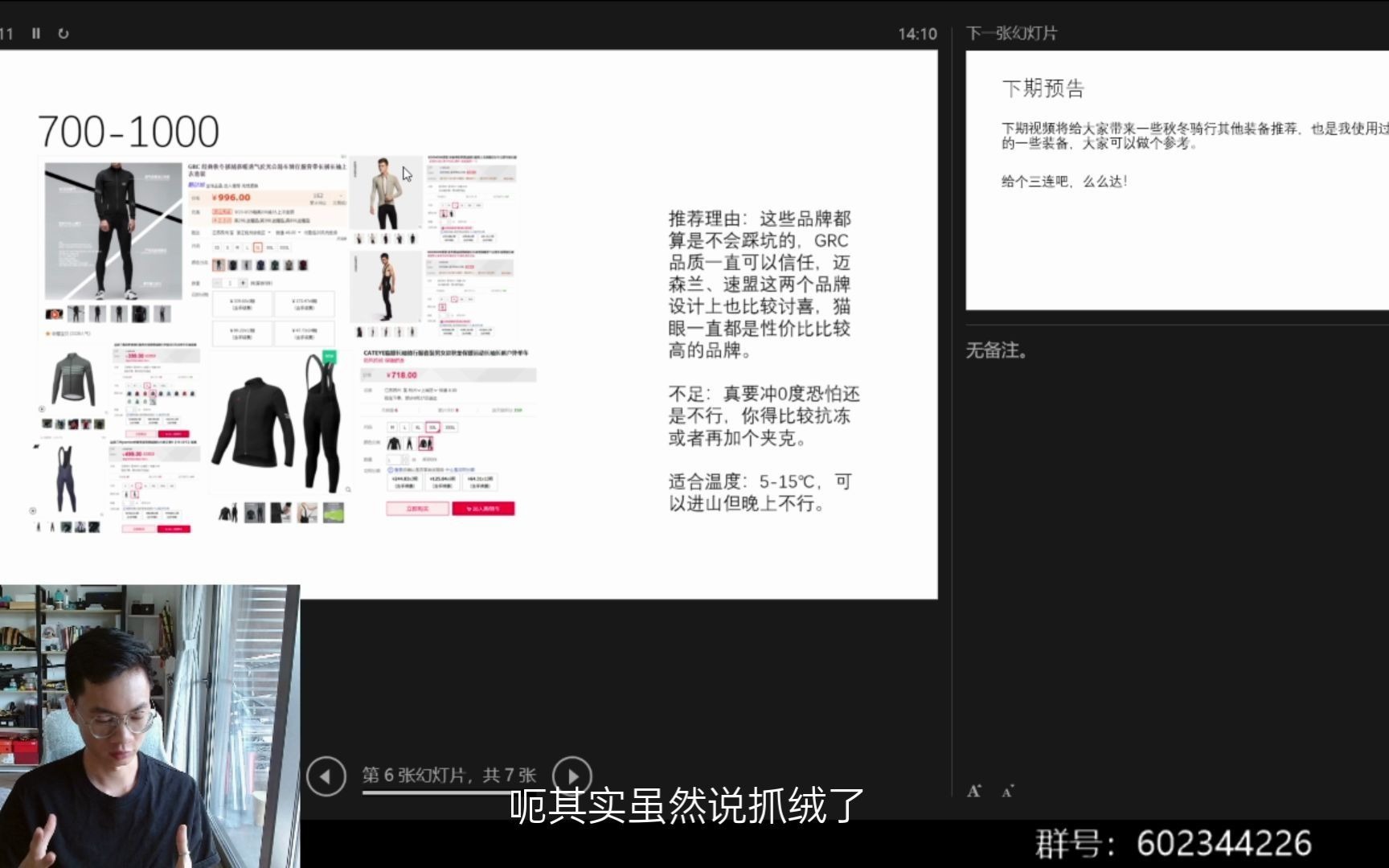1389x868 pixels.
Task: Click the 不足 paragraph text
Action: [764, 416]
